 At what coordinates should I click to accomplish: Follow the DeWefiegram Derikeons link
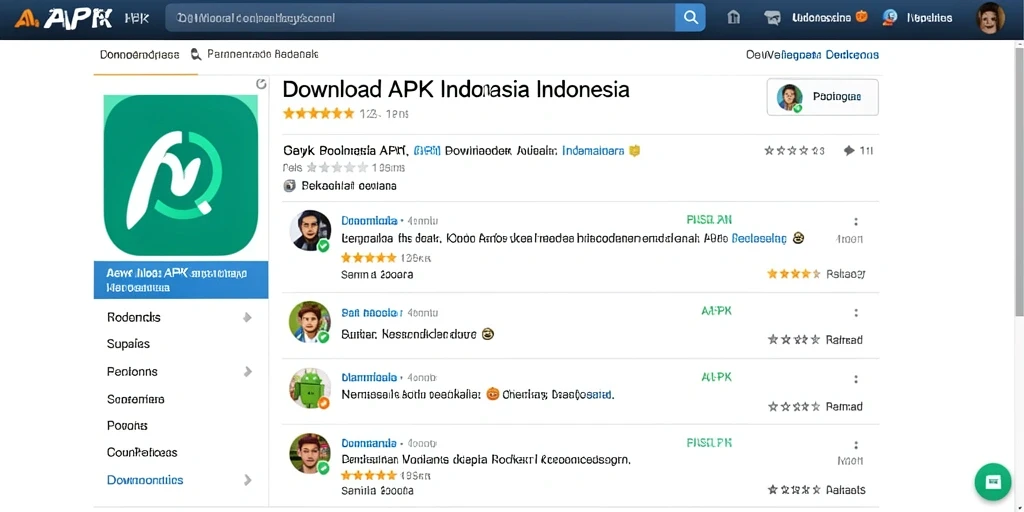click(x=812, y=55)
